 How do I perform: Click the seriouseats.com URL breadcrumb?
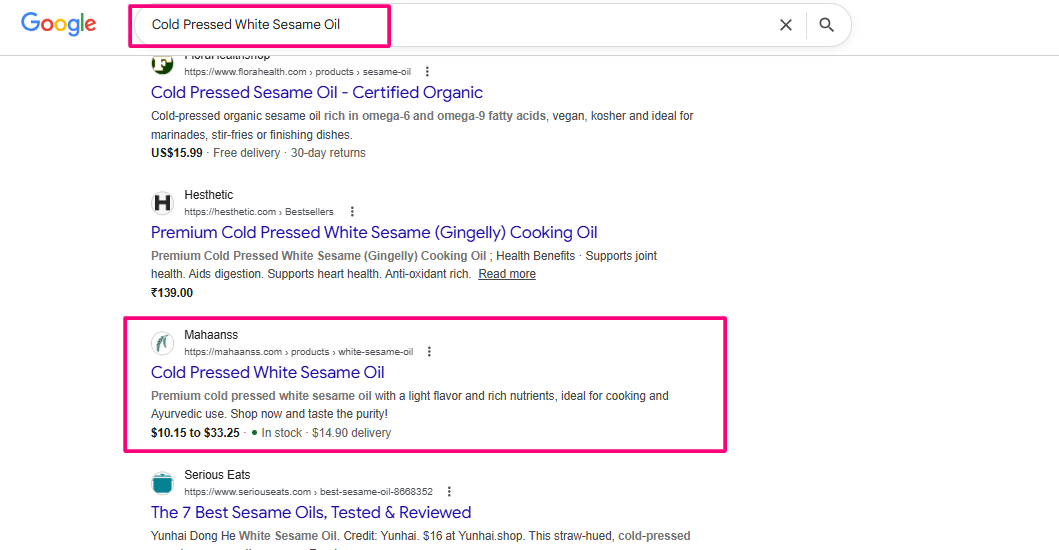tap(308, 491)
